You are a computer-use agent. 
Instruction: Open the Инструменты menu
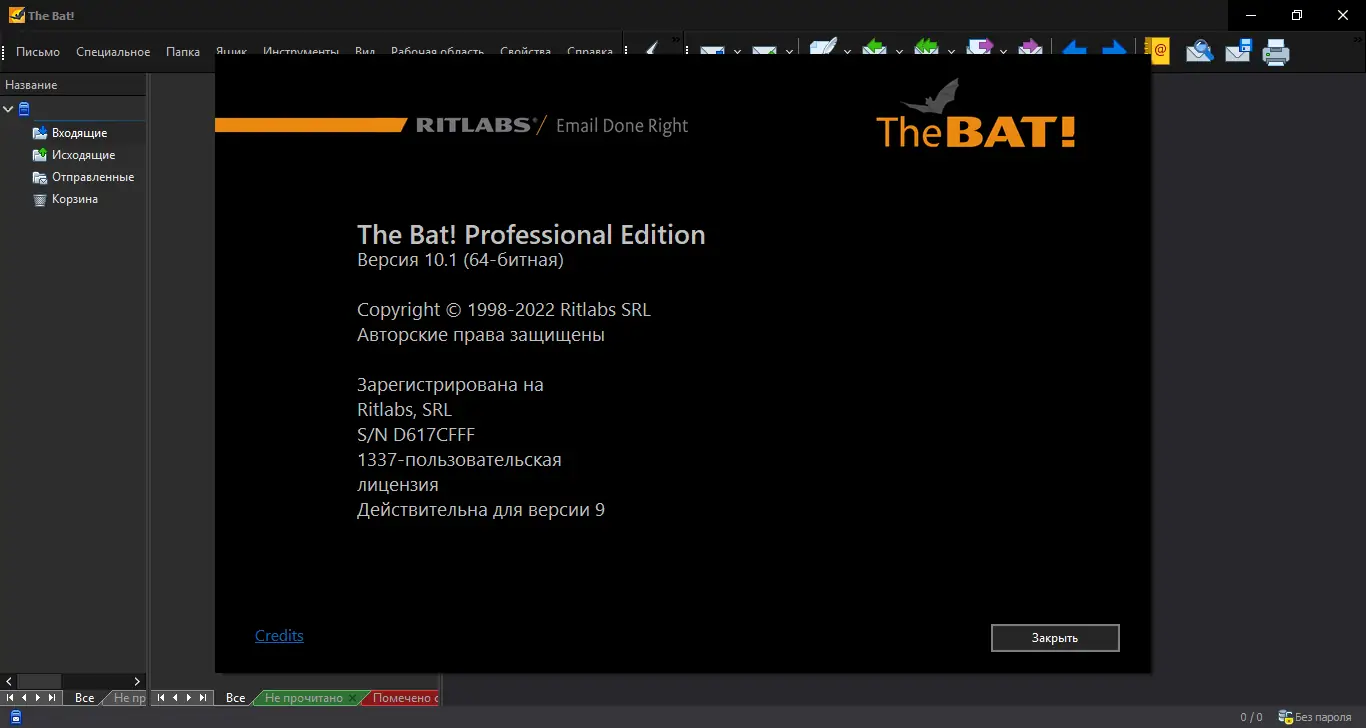pyautogui.click(x=301, y=52)
